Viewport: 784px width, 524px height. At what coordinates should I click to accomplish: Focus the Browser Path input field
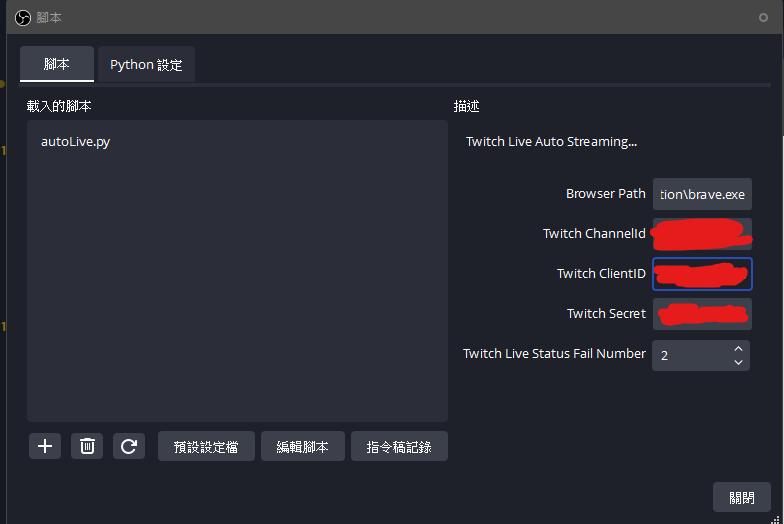tap(702, 194)
